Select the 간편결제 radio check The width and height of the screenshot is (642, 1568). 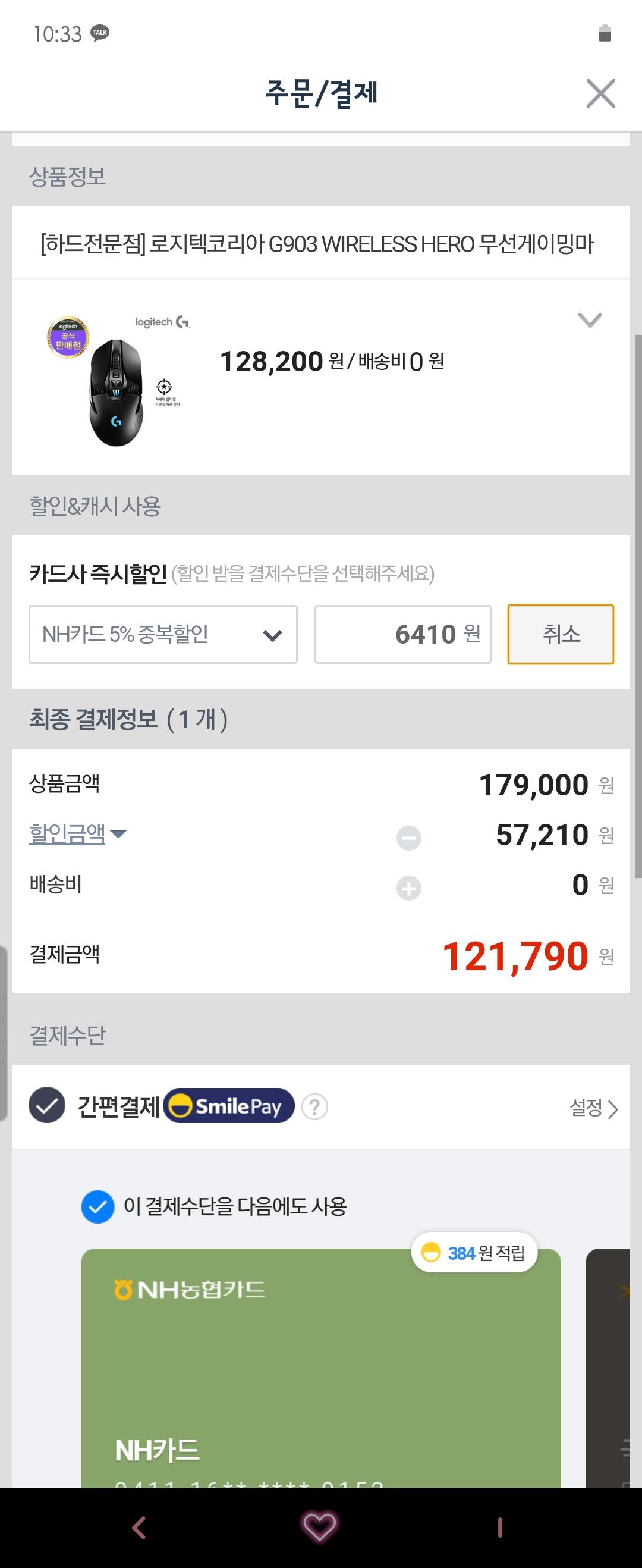[47, 1106]
